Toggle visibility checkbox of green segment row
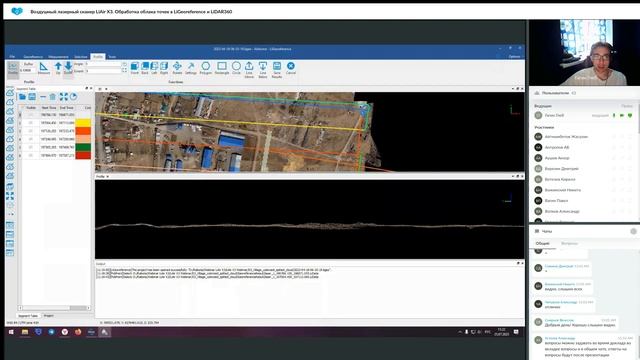This screenshot has height=360, width=640. coord(31,147)
